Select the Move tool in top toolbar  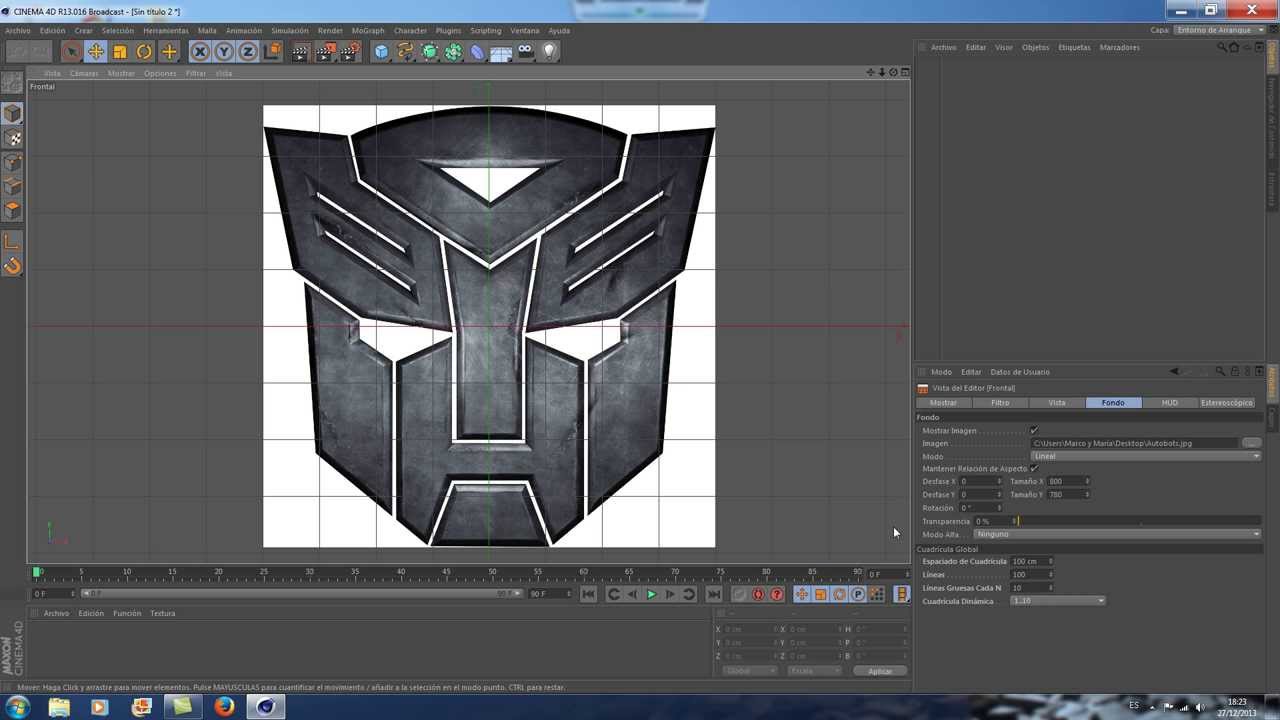pos(96,52)
